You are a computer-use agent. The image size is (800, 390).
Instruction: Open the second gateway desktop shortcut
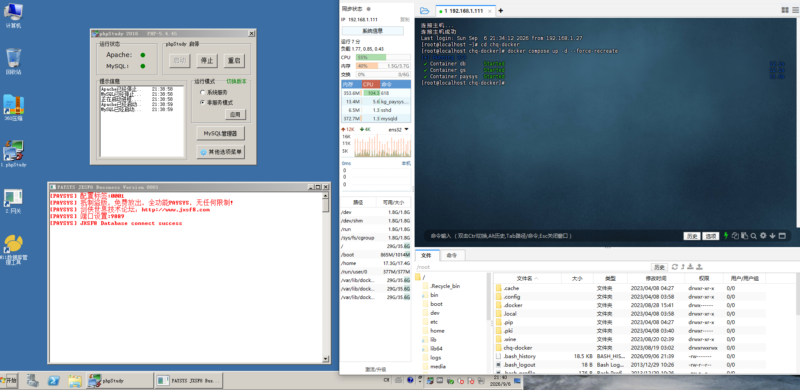(13, 202)
